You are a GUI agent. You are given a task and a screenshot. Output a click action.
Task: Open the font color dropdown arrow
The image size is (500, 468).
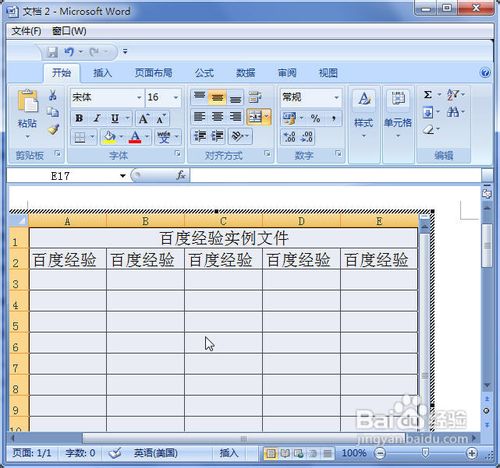[x=147, y=137]
